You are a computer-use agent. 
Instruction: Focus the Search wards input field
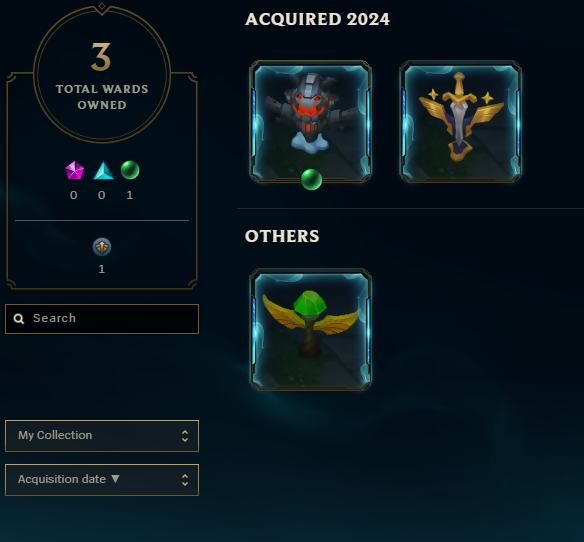pyautogui.click(x=102, y=319)
